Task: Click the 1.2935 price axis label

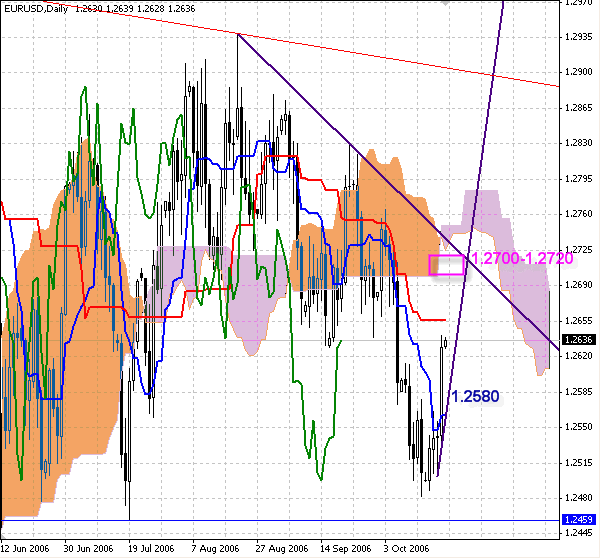Action: click(579, 37)
